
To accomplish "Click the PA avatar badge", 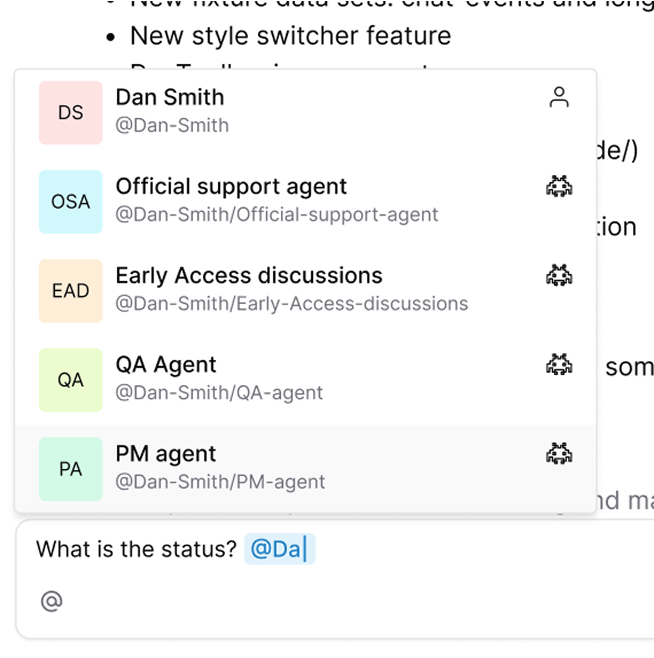I will click(71, 469).
